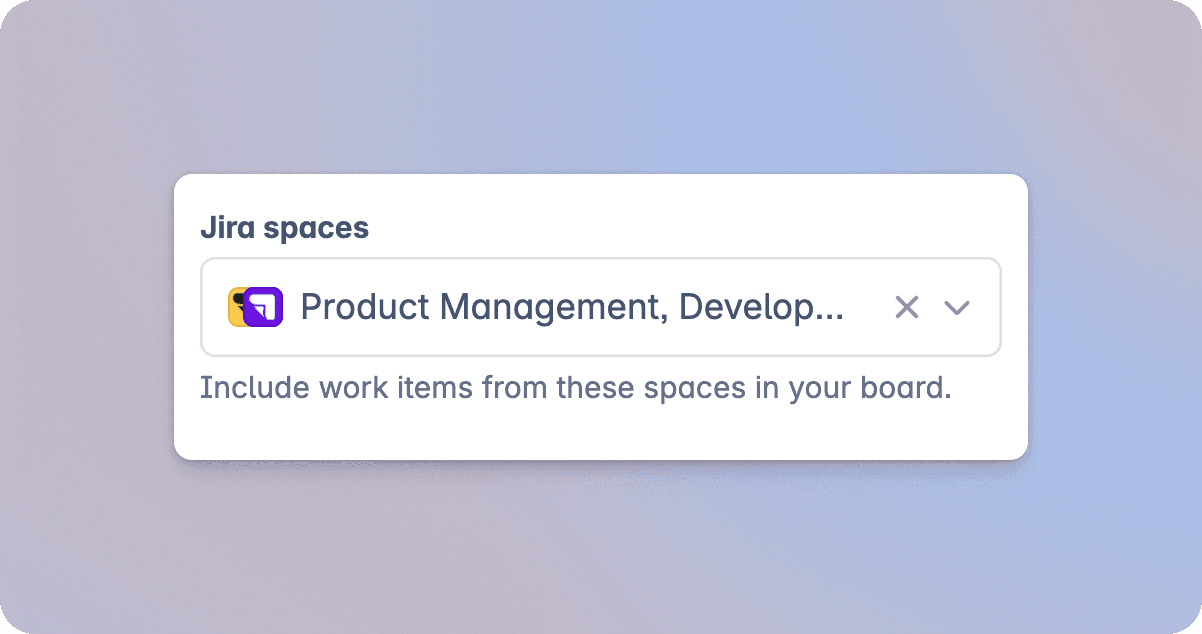The height and width of the screenshot is (634, 1202).
Task: Click 'Include work items from these spaces' helper text
Action: pyautogui.click(x=575, y=388)
